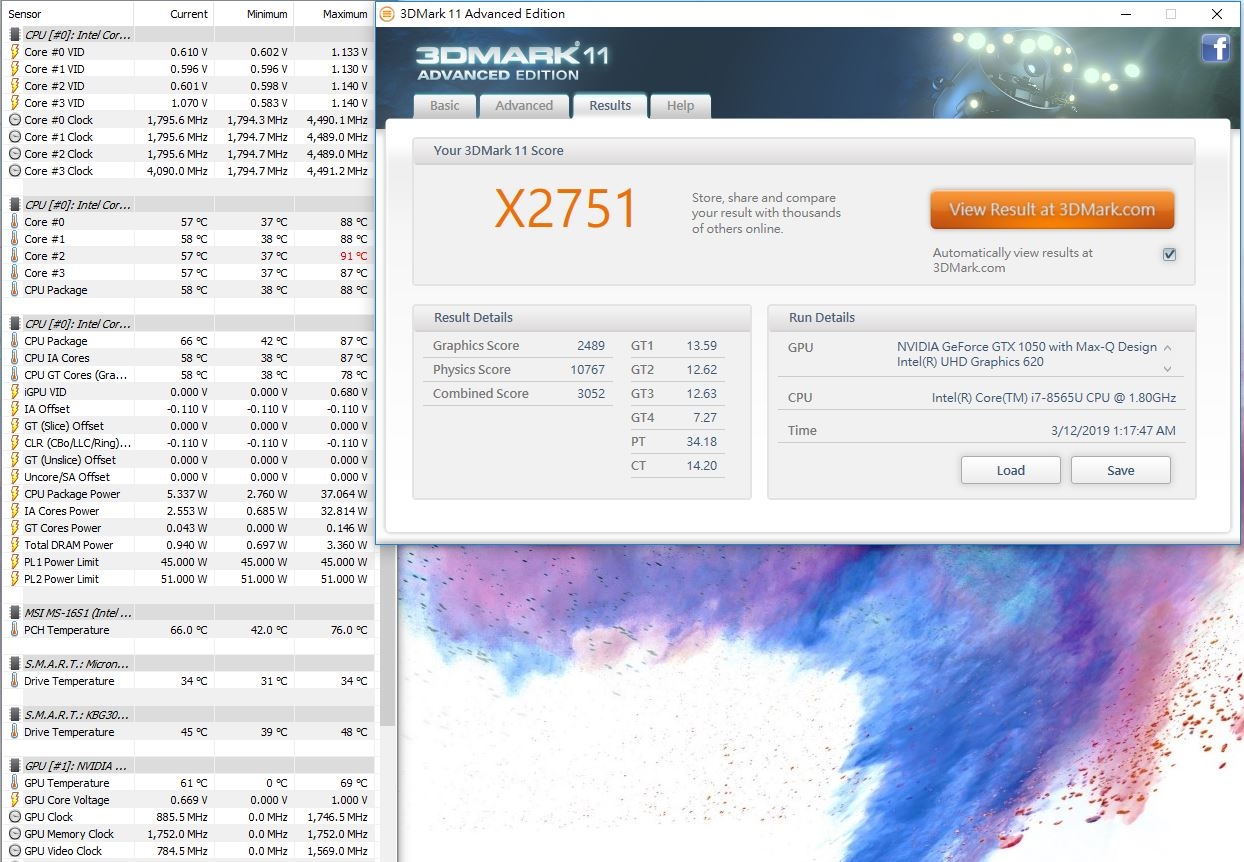The width and height of the screenshot is (1244, 862).
Task: Select the clock icon beside Core #3 Clock
Action: 15,171
